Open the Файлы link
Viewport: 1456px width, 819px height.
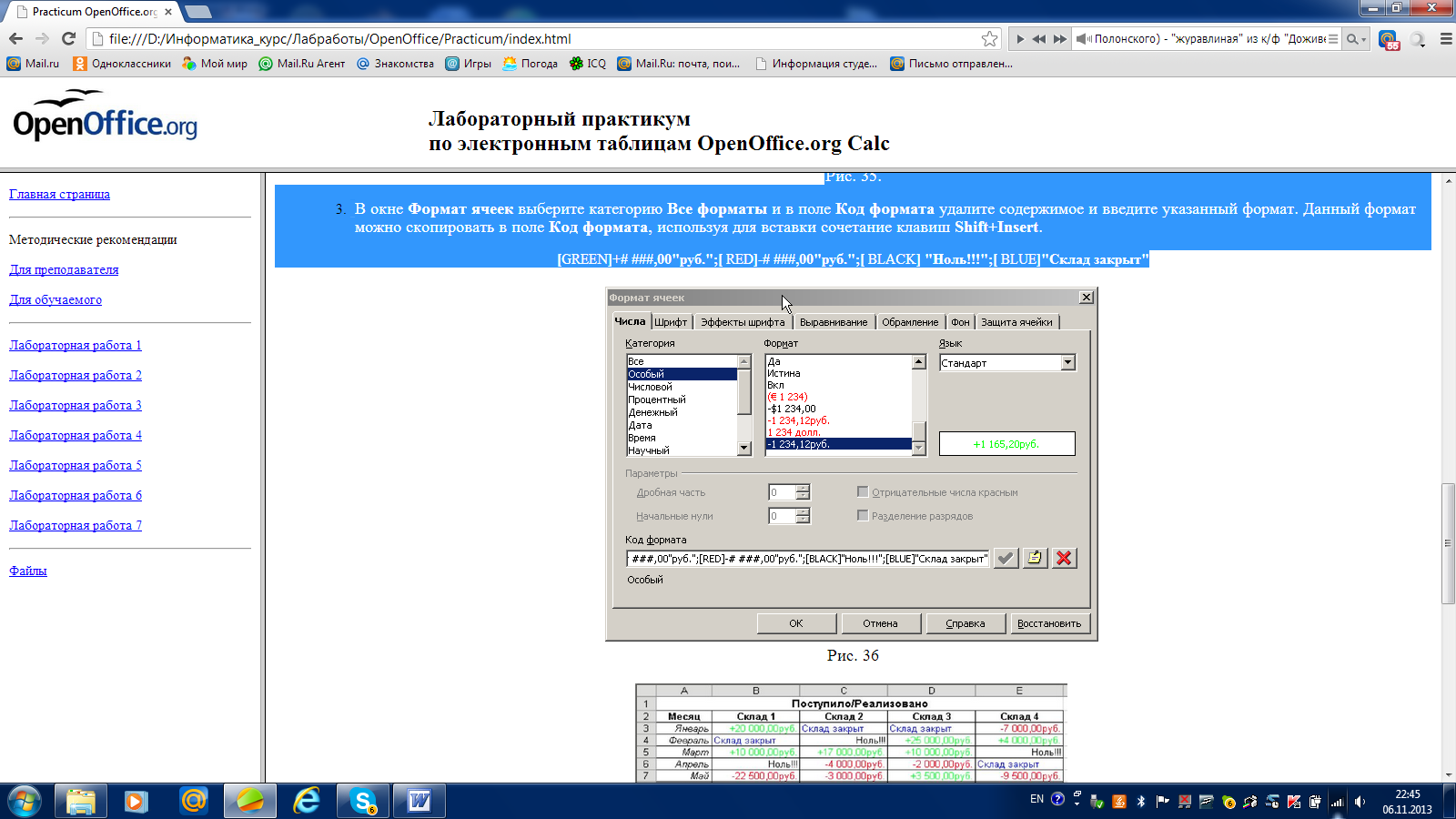coord(28,571)
